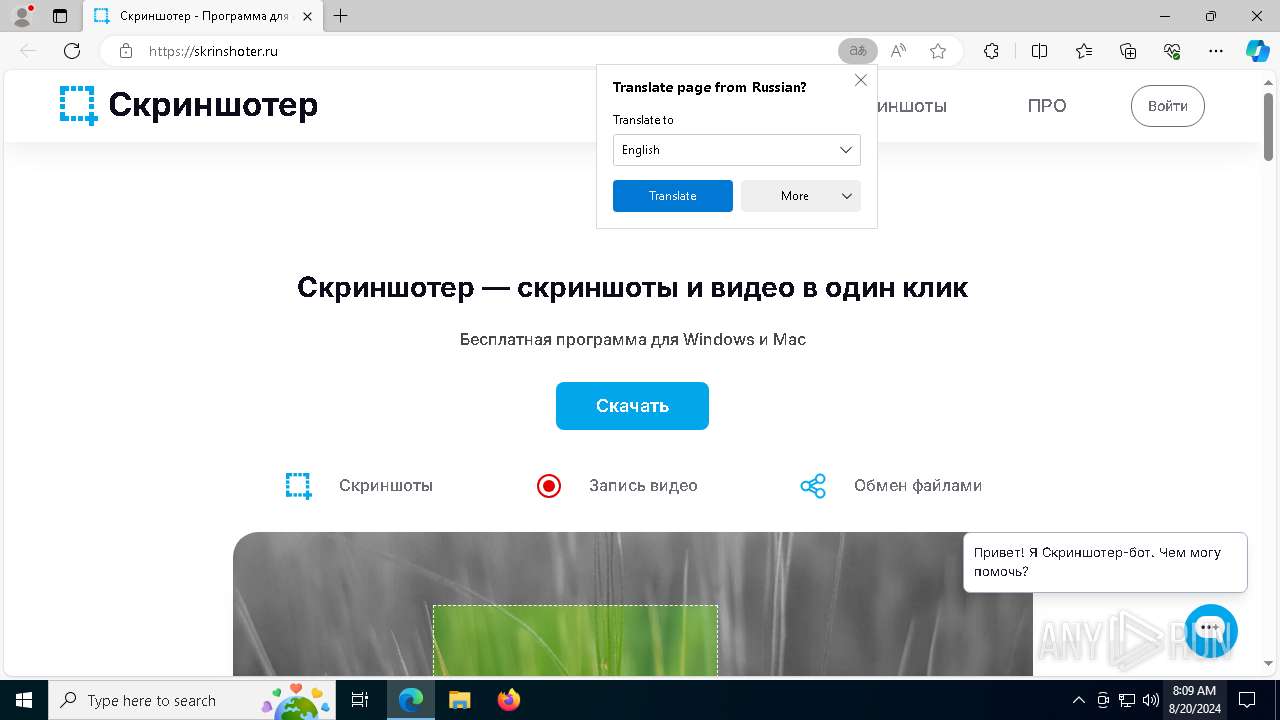Viewport: 1280px width, 720px height.
Task: Add this page to favorites star
Action: 938,51
